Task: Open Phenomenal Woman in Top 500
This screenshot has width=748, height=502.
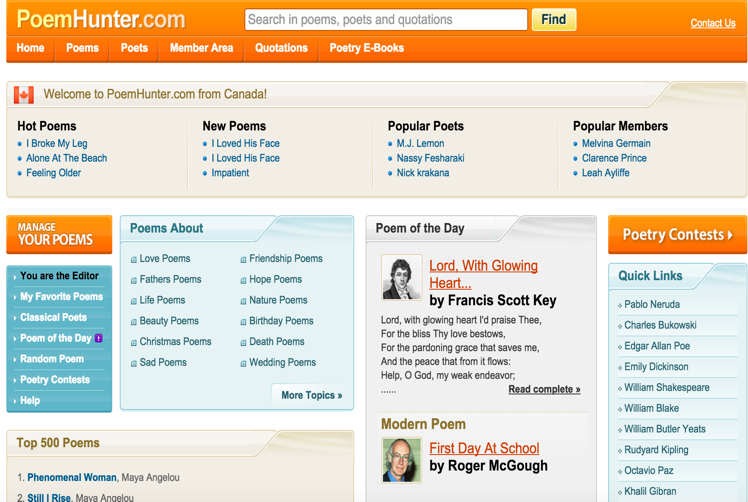Action: (72, 478)
